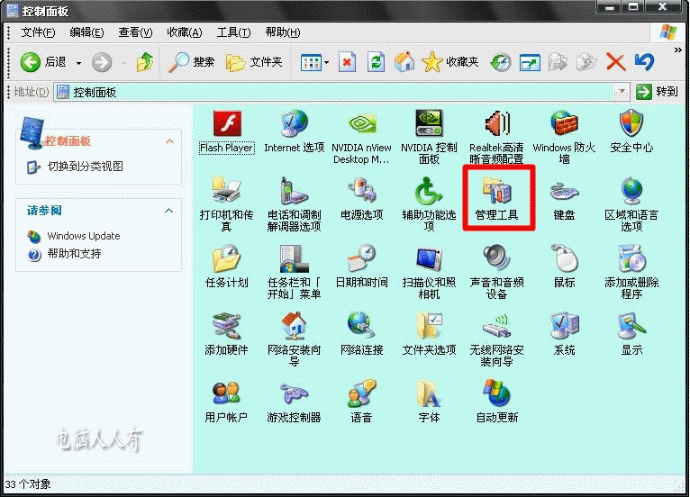
Task: Open the back history dropdown arrow
Action: click(78, 63)
